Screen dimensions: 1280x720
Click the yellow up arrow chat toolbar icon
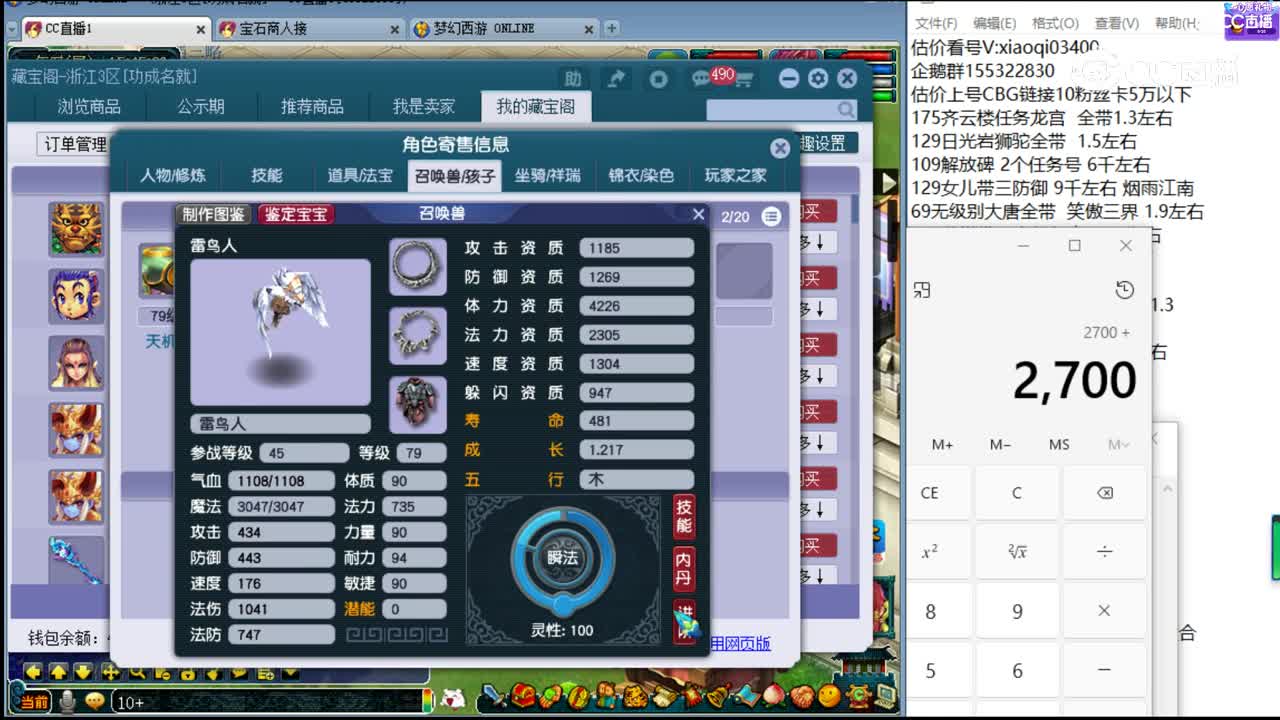click(58, 673)
